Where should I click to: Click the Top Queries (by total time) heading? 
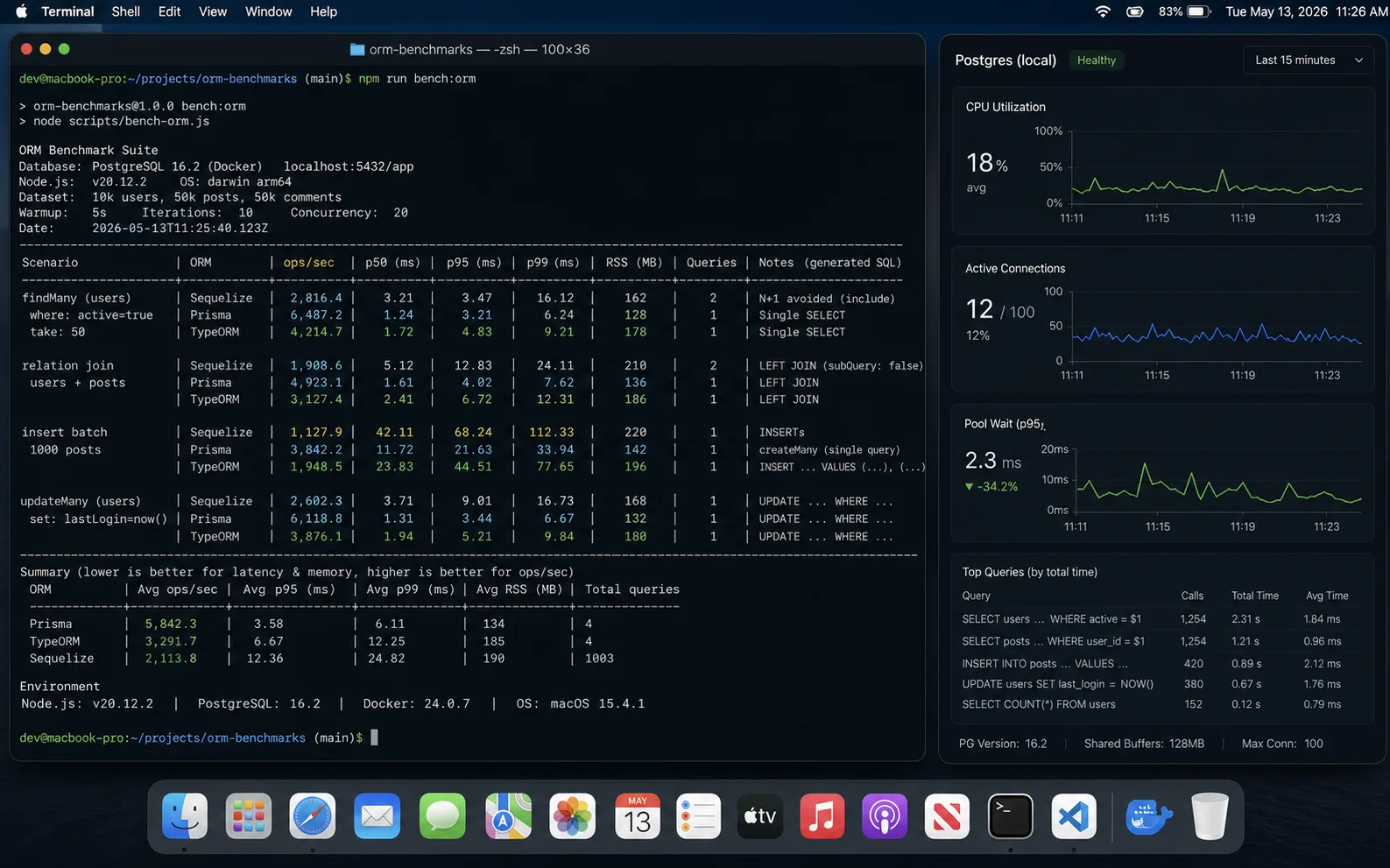(1029, 572)
